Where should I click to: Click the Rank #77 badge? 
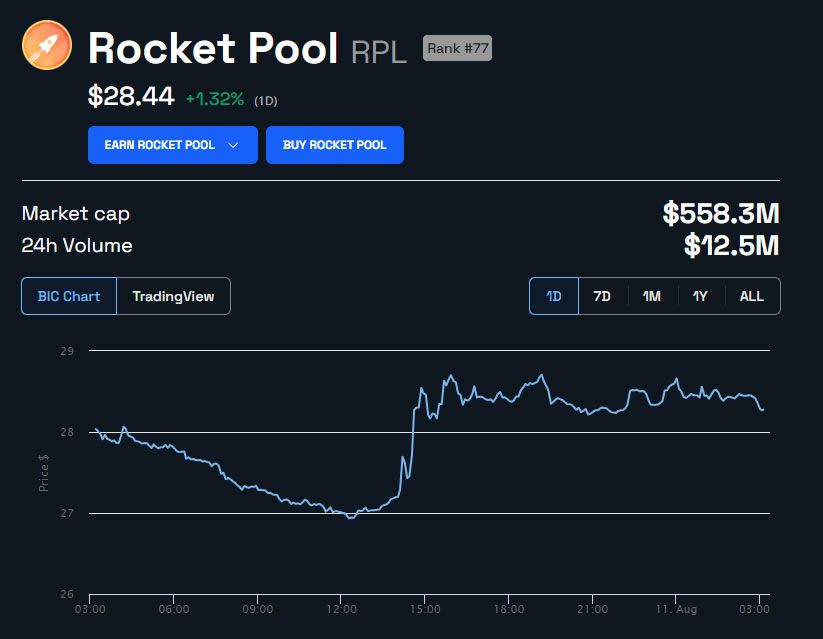click(458, 48)
